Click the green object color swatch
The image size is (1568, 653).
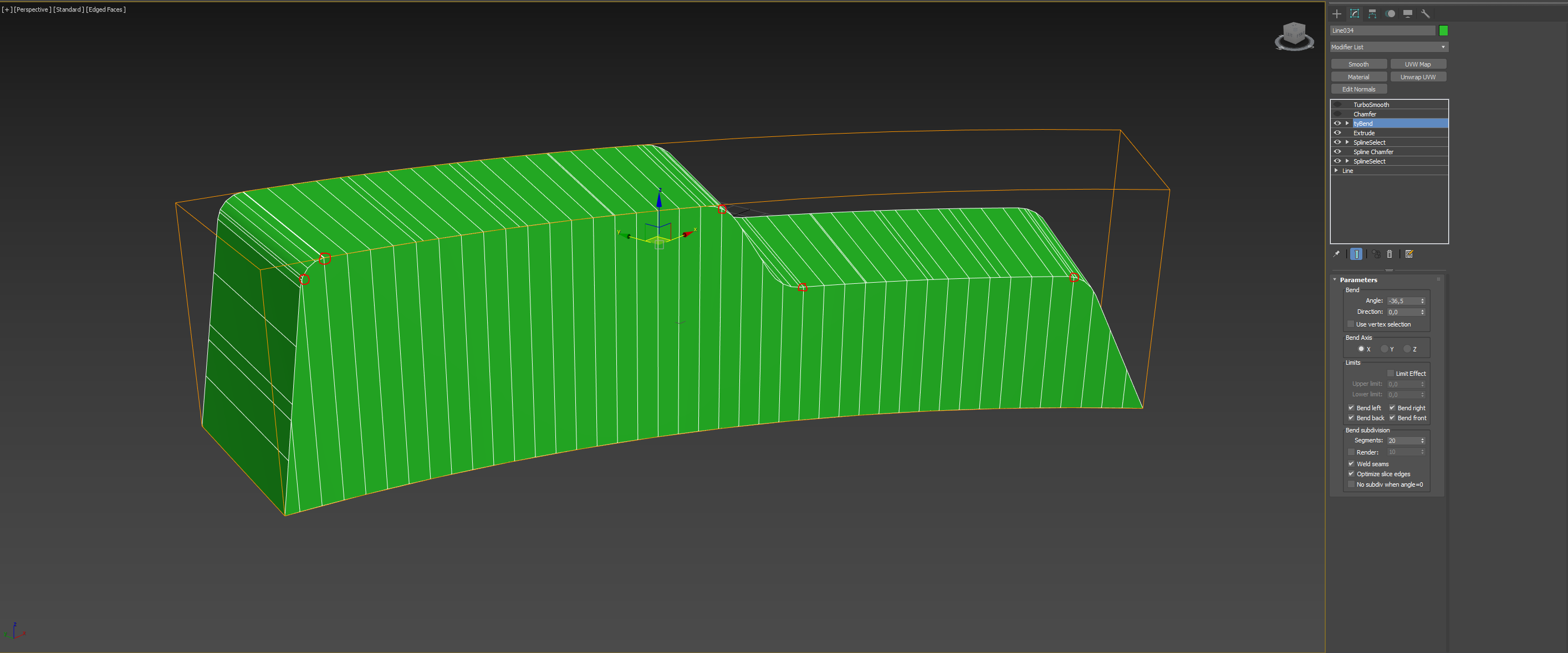(1443, 30)
